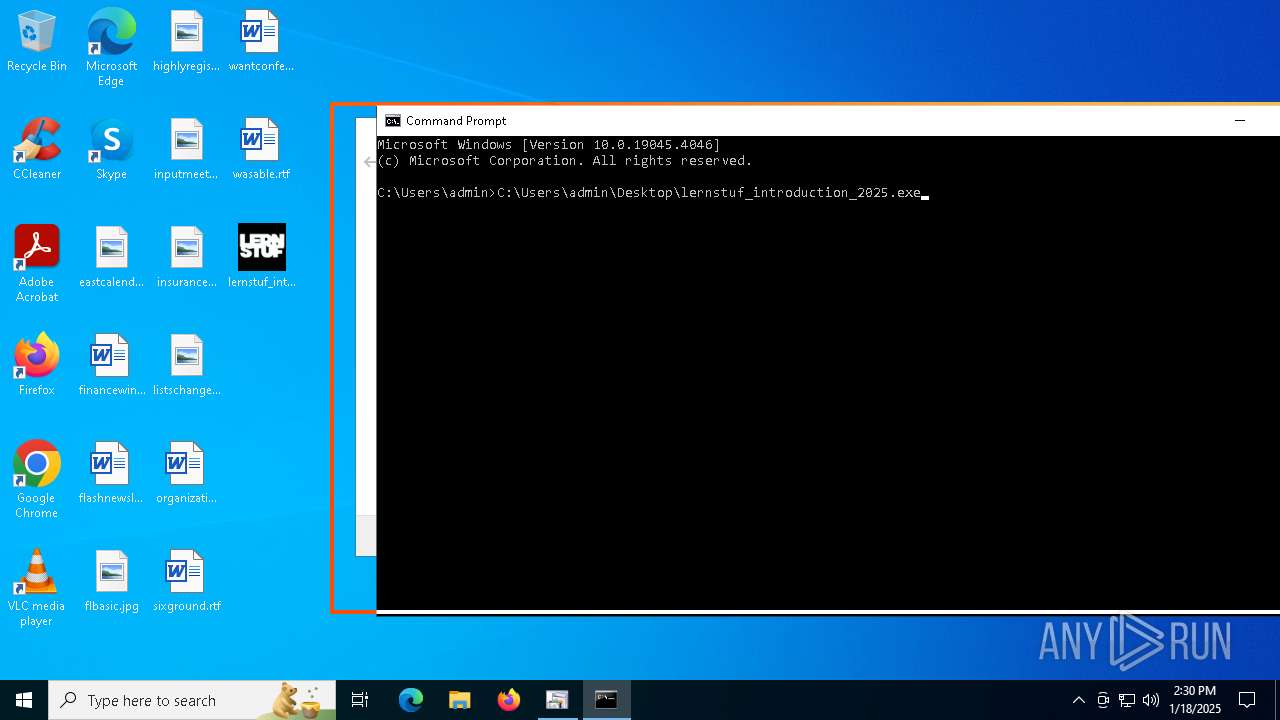Open Skype desktop shortcut

[111, 149]
